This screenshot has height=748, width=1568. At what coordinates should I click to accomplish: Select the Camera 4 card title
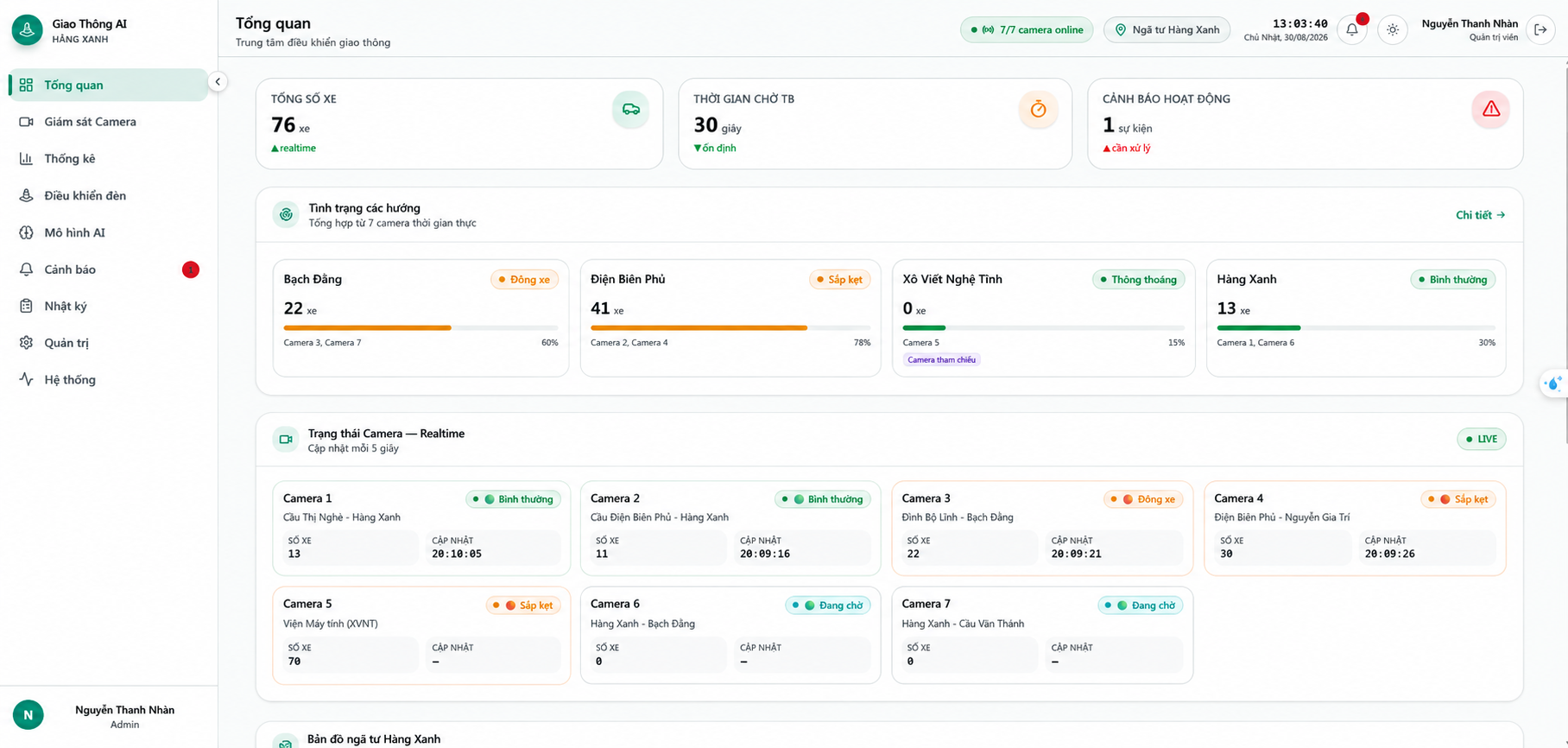click(x=1238, y=498)
